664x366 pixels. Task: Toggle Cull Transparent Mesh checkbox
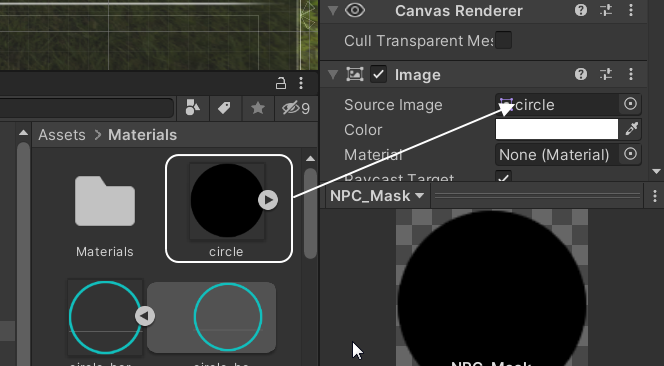point(504,41)
